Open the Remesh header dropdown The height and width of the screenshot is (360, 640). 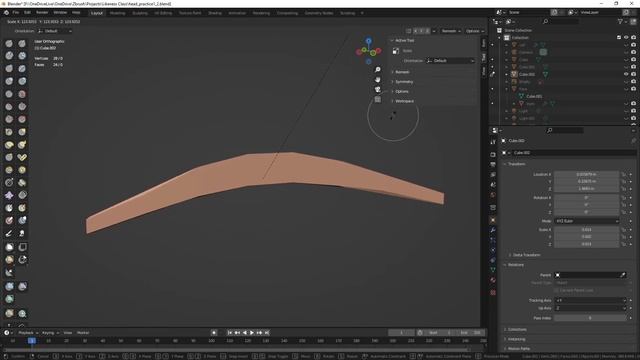tap(451, 31)
